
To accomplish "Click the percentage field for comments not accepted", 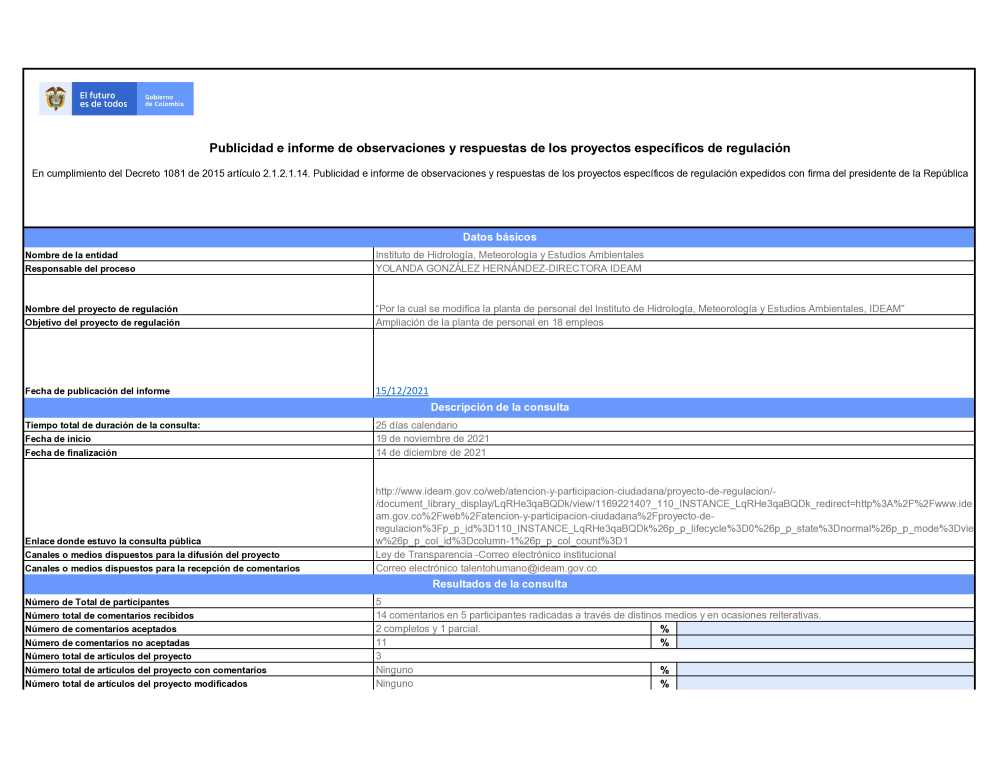I will click(824, 643).
